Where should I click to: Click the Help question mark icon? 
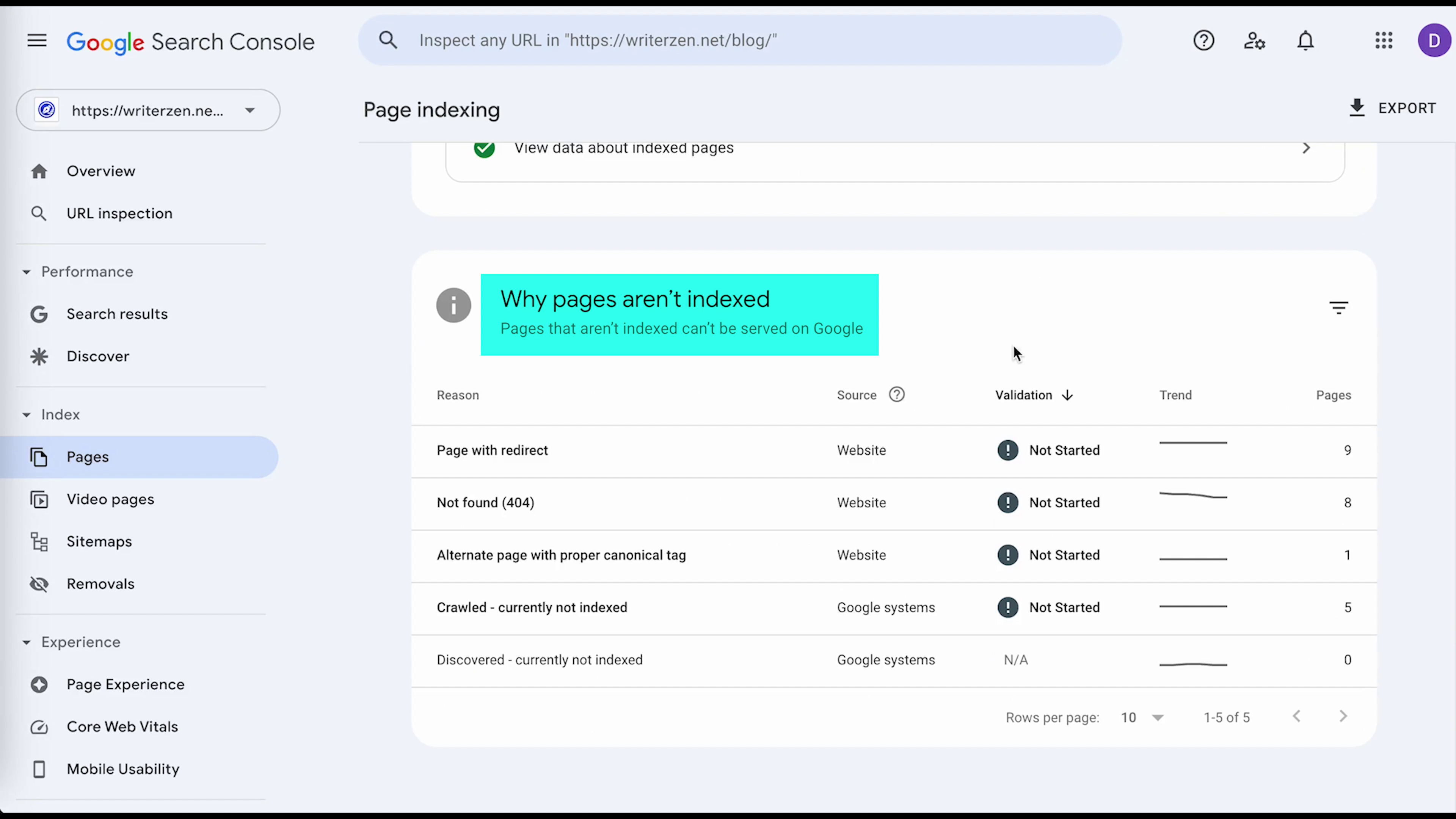coord(1203,41)
